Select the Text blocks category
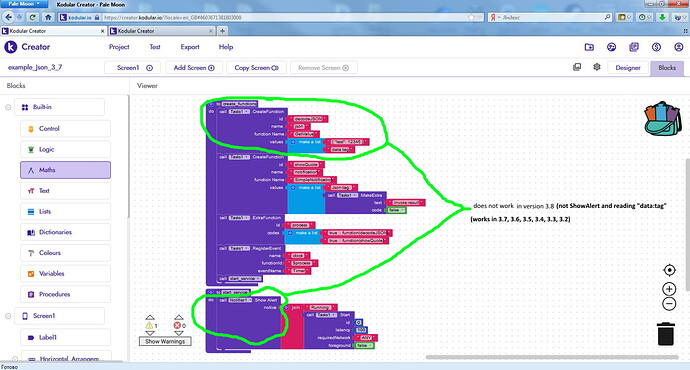The height and width of the screenshot is (370, 690). (x=66, y=190)
